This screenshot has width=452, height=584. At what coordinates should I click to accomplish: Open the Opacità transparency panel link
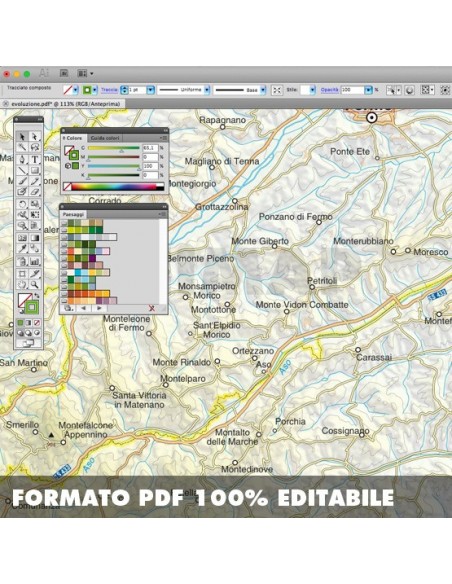tap(330, 90)
